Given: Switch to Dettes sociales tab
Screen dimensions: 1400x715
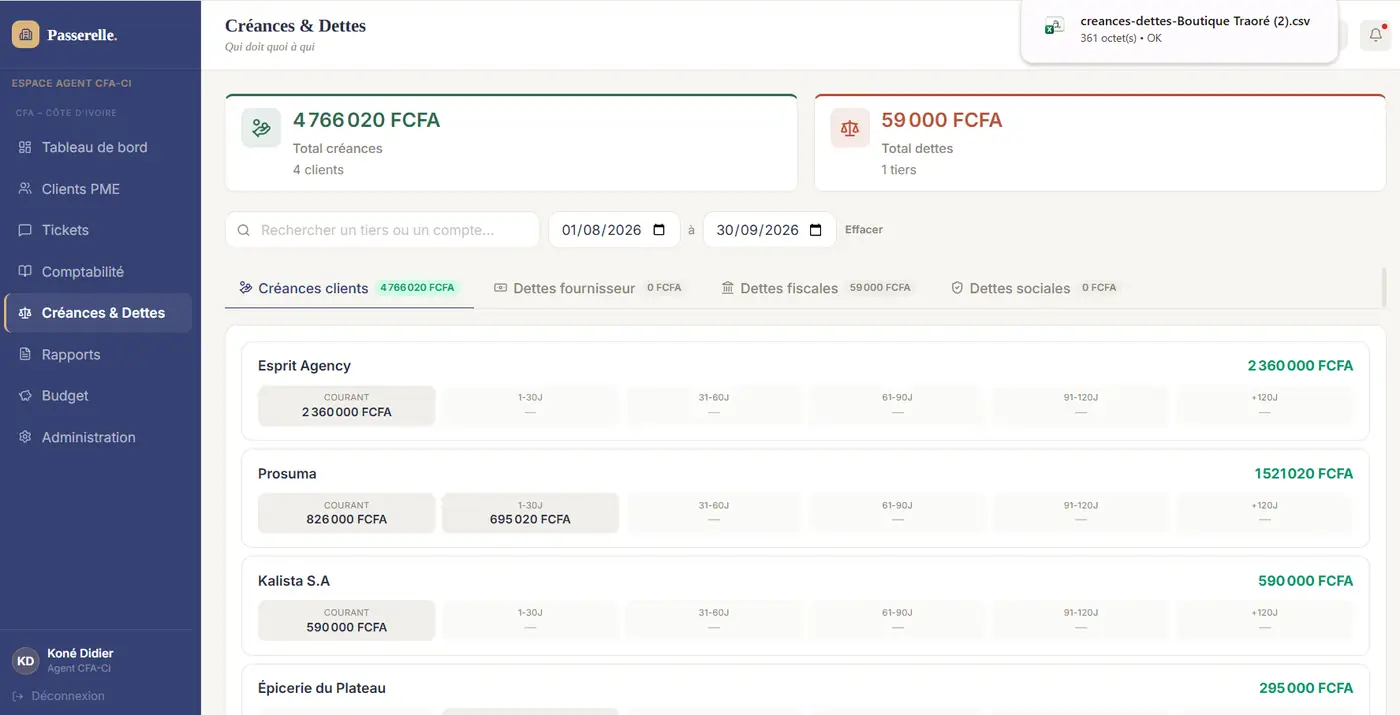Looking at the screenshot, I should coord(1035,288).
